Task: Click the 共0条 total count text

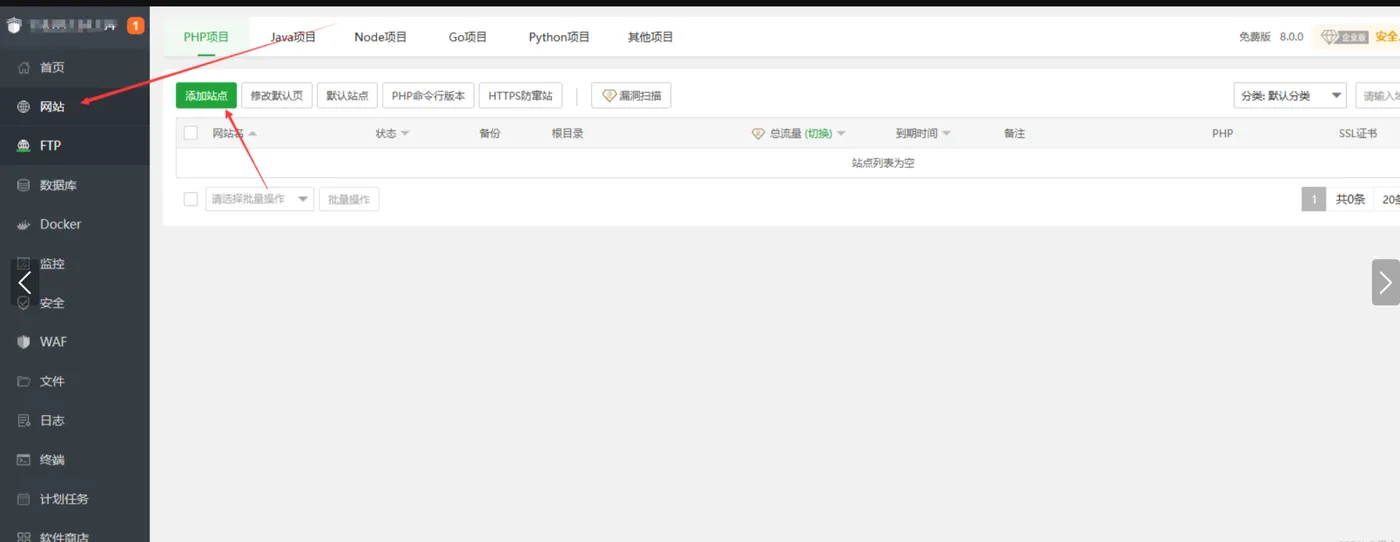Action: pyautogui.click(x=1350, y=199)
